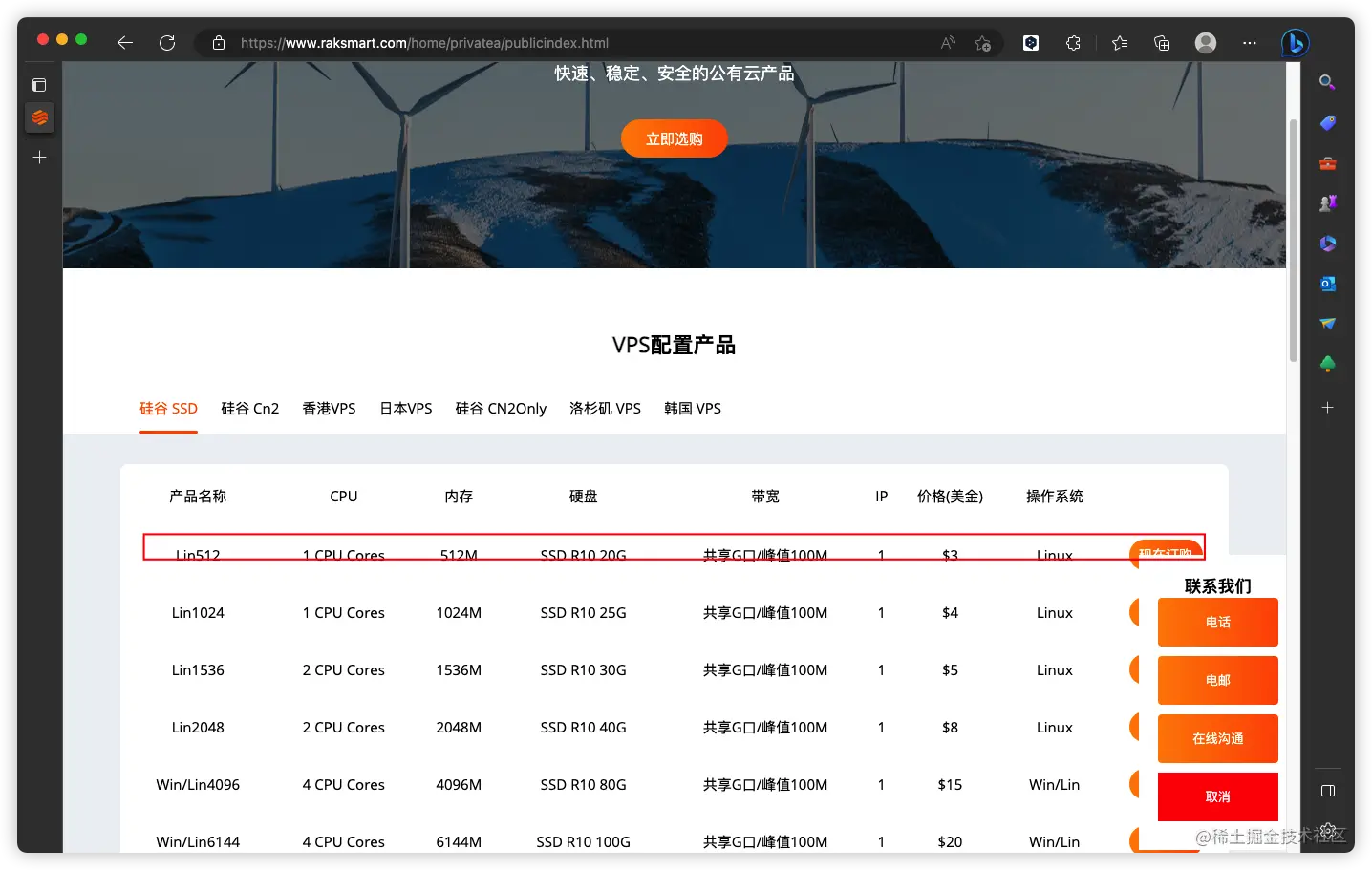Viewport: 1372px width, 870px height.
Task: Click the $4 price cell
Action: [x=950, y=613]
